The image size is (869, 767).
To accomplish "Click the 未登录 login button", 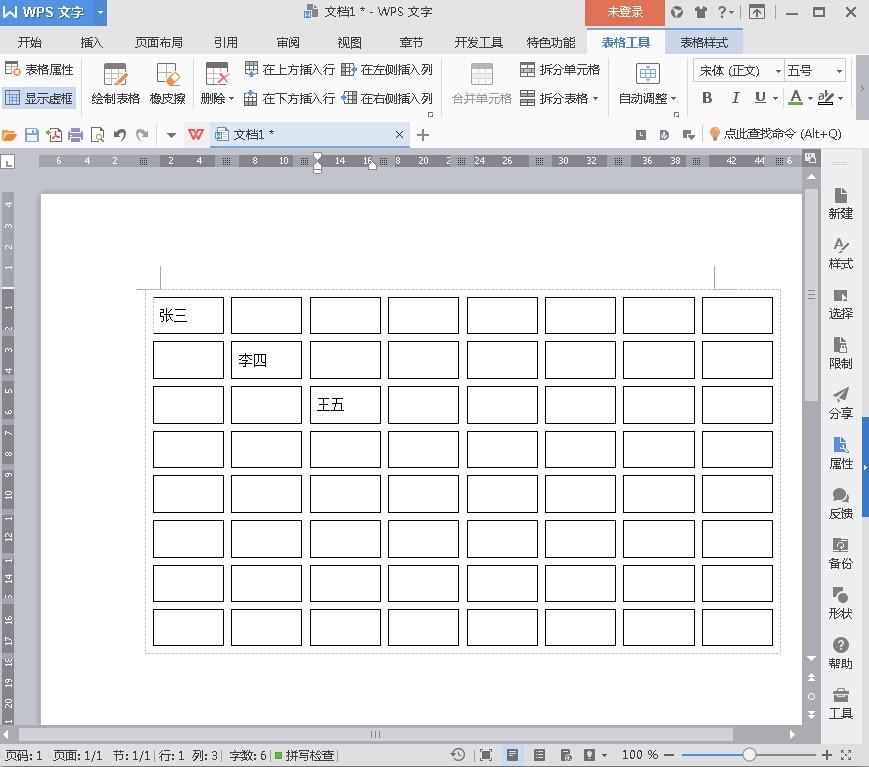I will point(625,12).
